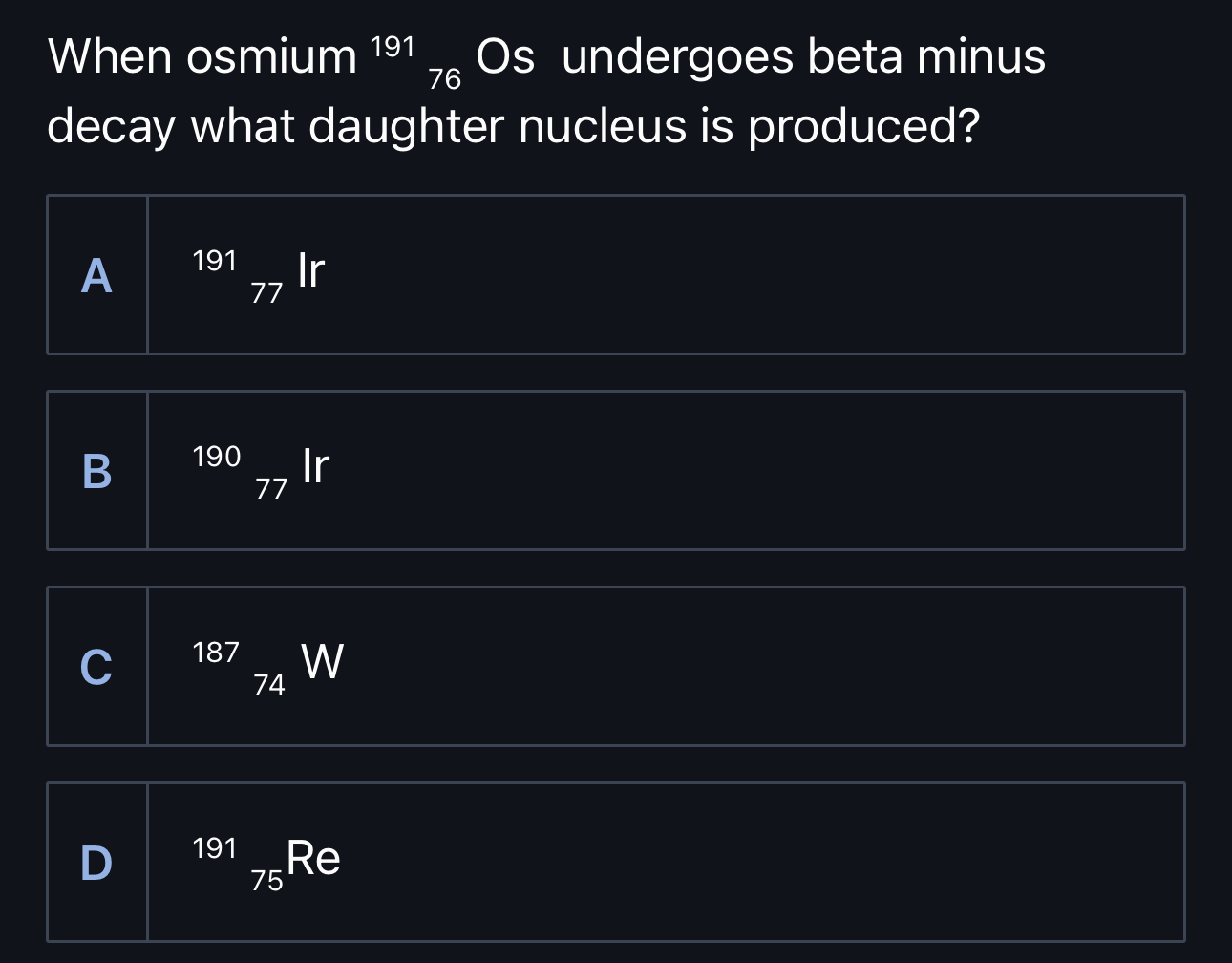Screen dimensions: 1232x963
Task: Click the letter B badge
Action: click(96, 470)
